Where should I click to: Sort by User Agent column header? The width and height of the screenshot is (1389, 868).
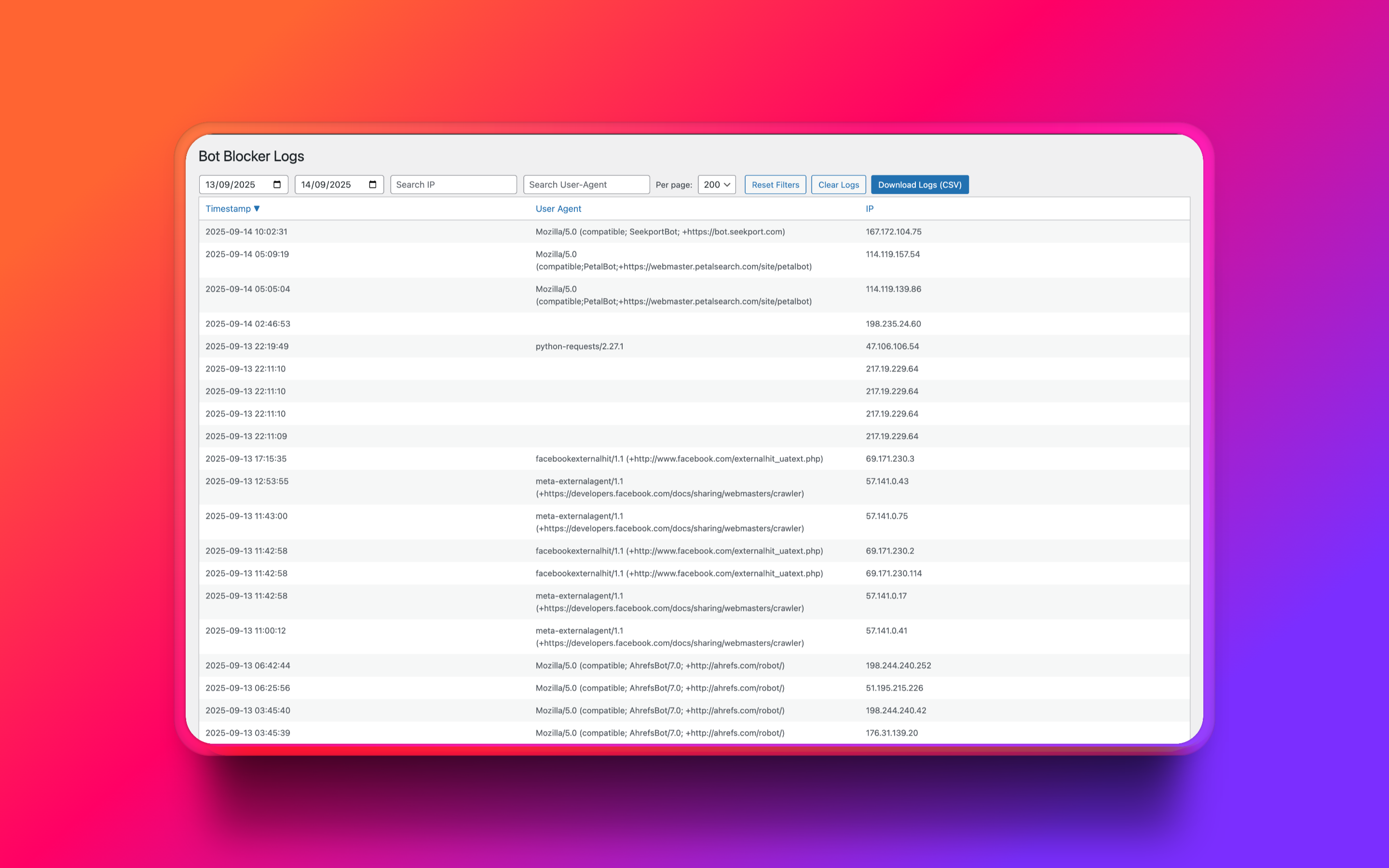coord(558,208)
